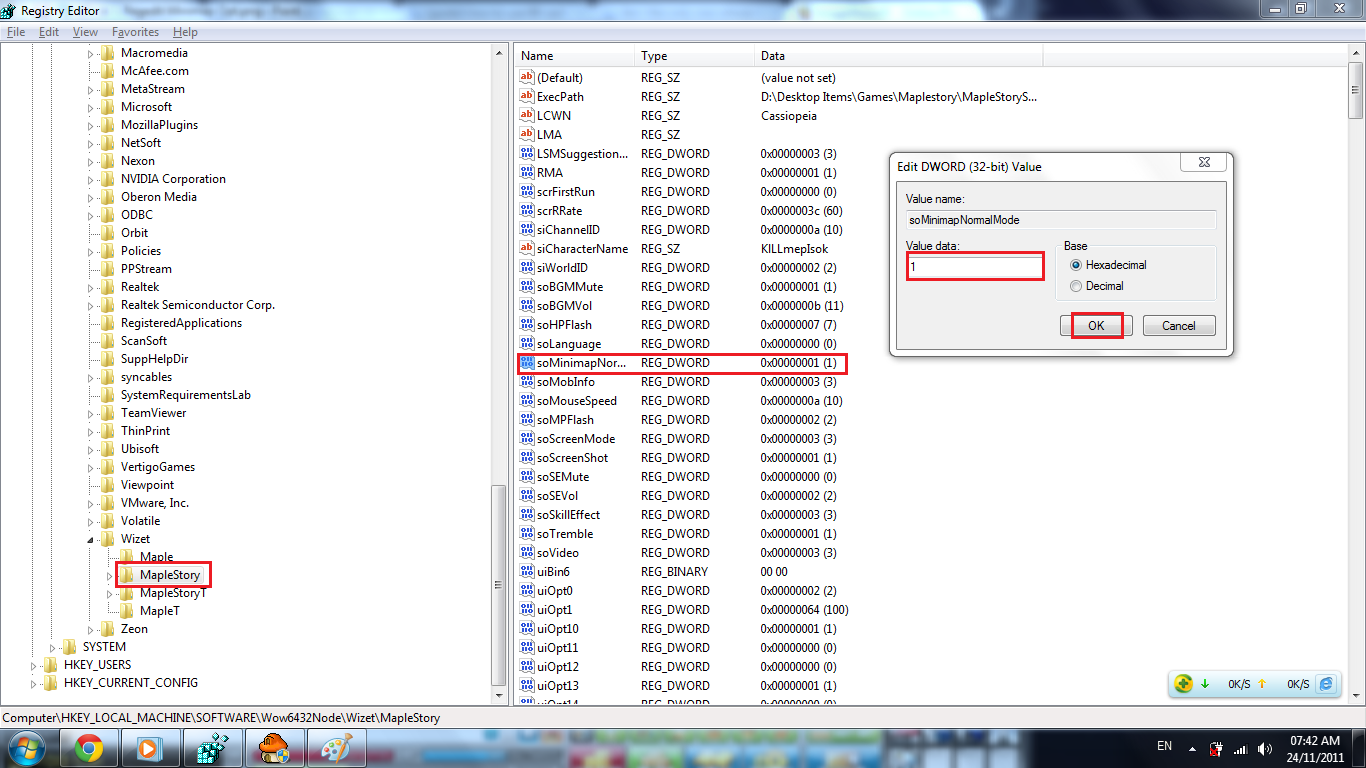The image size is (1366, 768).
Task: Launch Google Chrome from the taskbar
Action: click(x=88, y=748)
